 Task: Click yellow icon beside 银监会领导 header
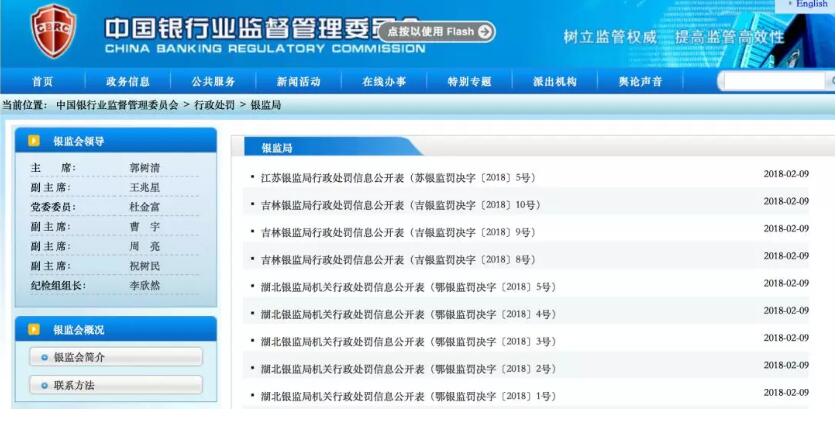click(x=34, y=141)
